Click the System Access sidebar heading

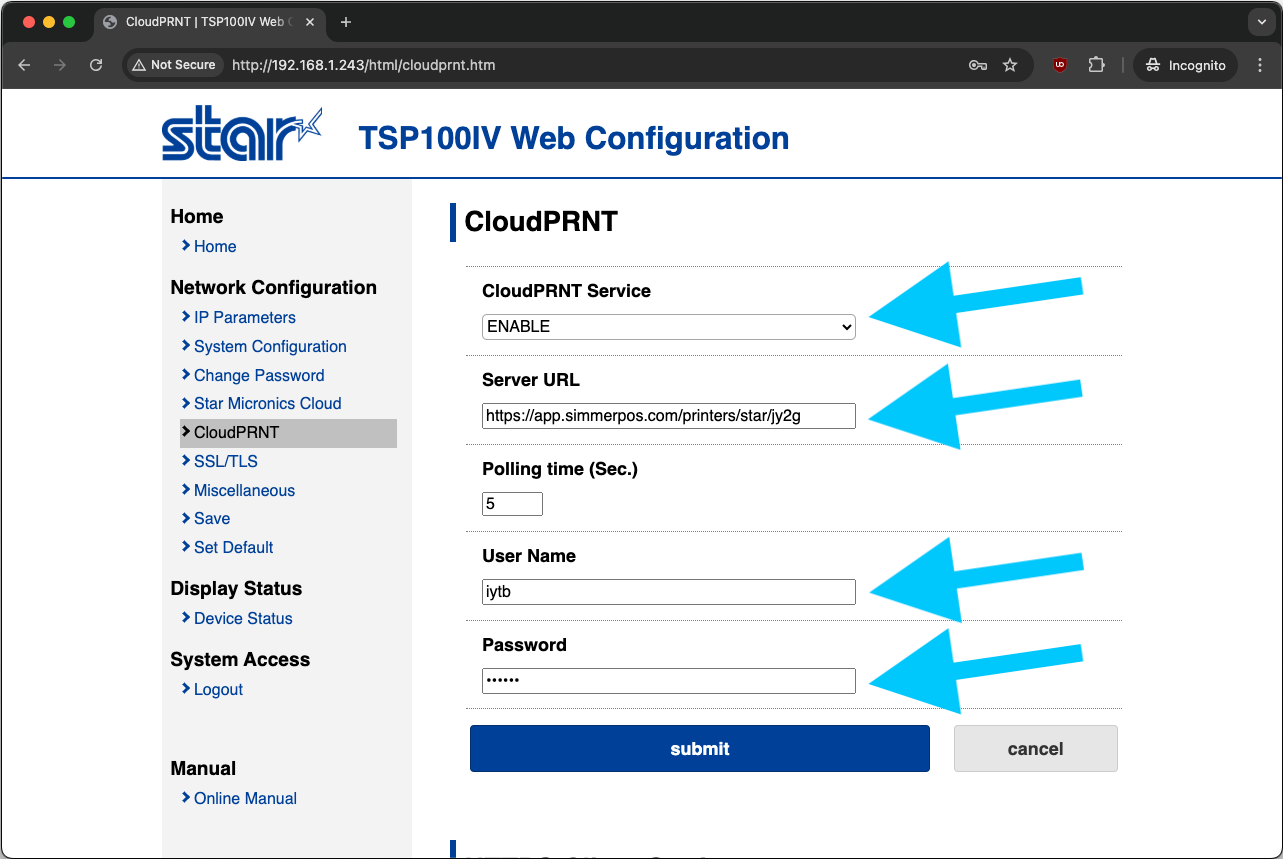click(240, 659)
